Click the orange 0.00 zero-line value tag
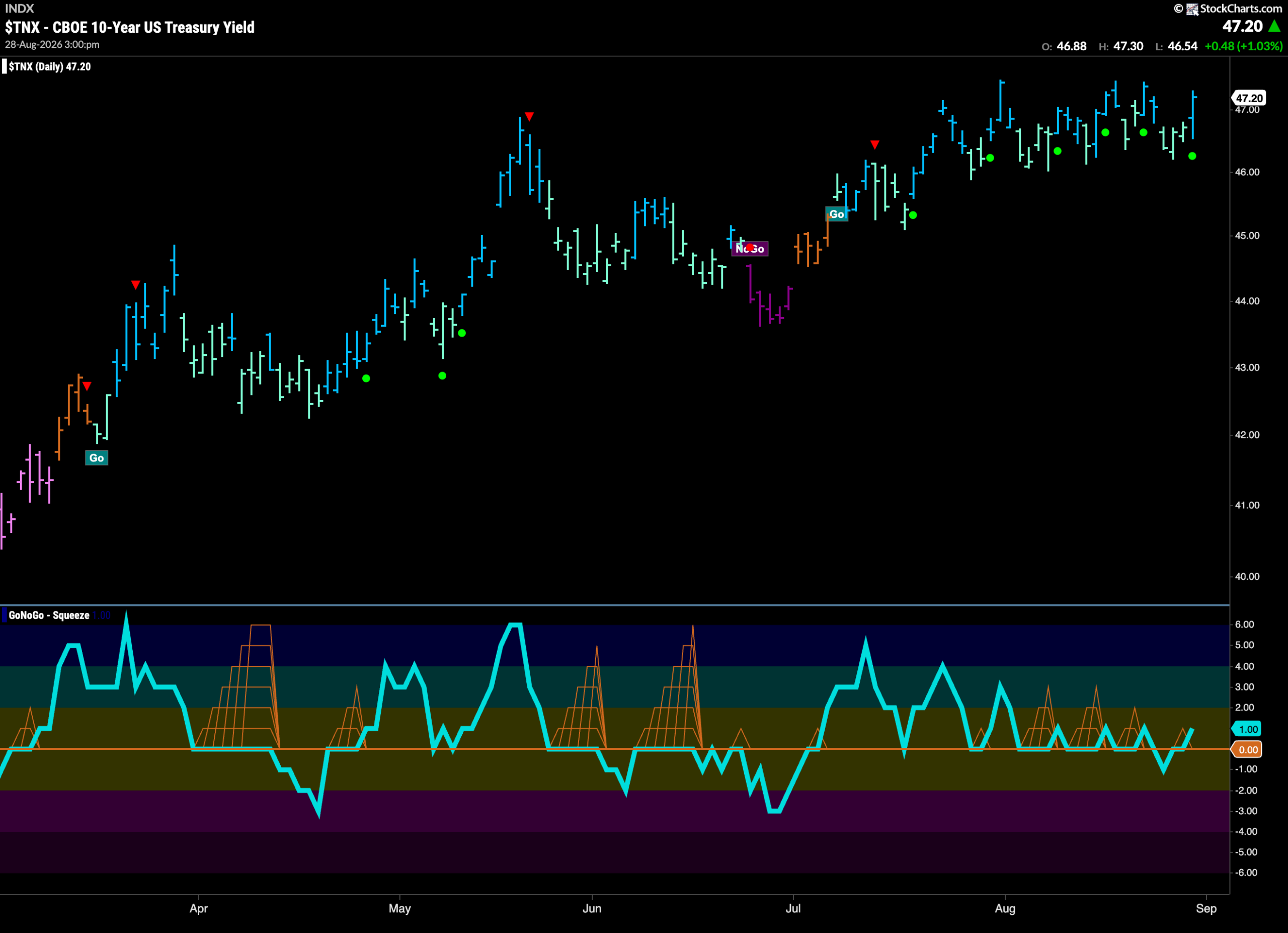The width and height of the screenshot is (1288, 933). point(1247,750)
